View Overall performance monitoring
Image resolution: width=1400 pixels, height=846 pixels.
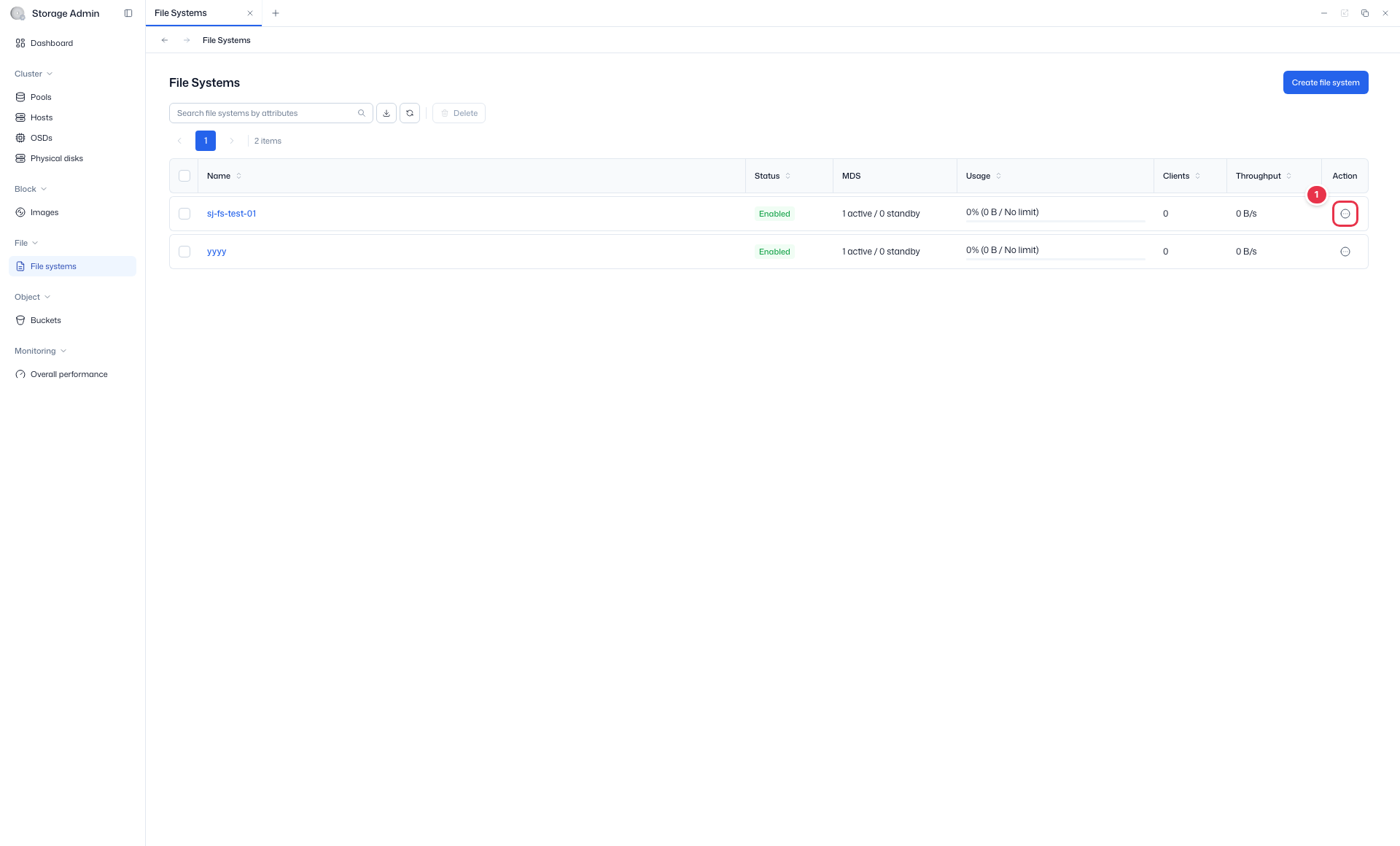pyautogui.click(x=62, y=374)
